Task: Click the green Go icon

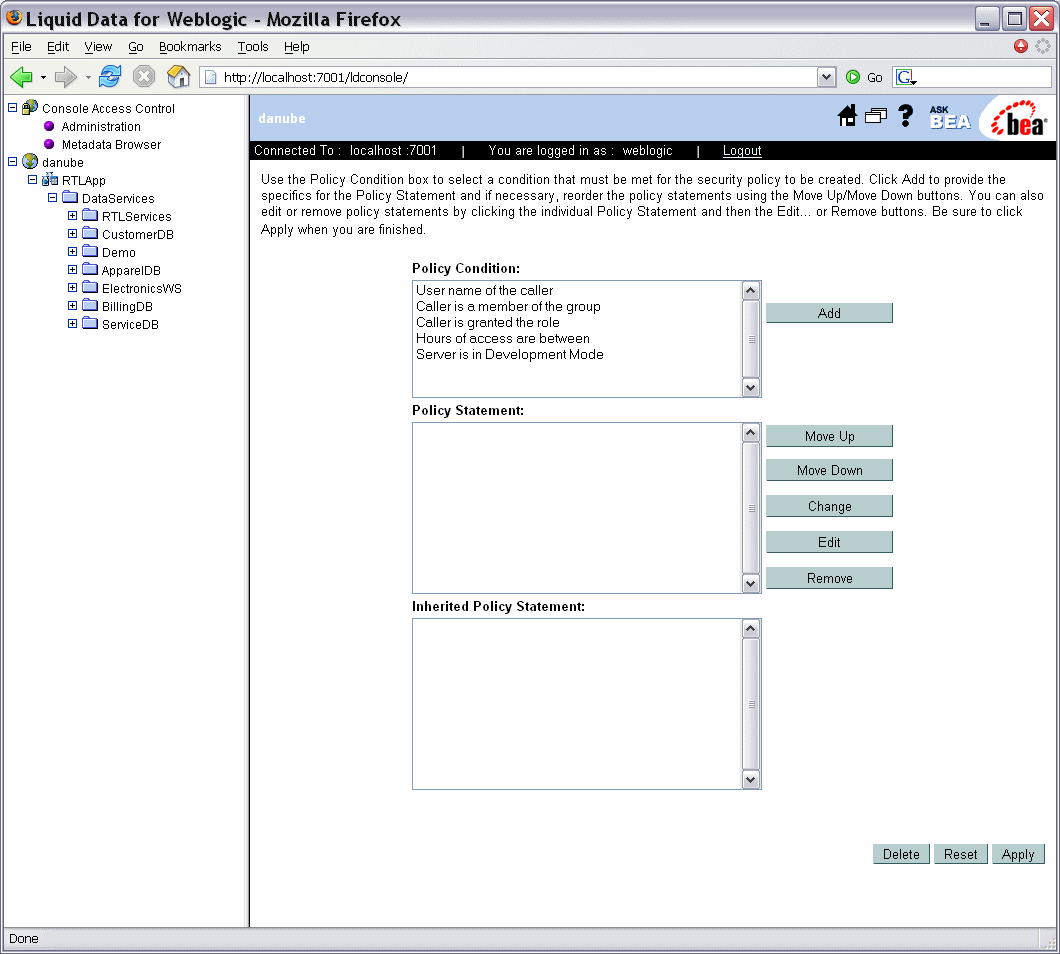Action: [853, 77]
